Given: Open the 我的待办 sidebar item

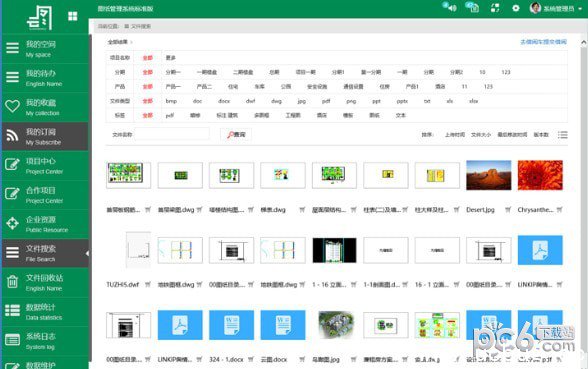Looking at the screenshot, I should coord(45,78).
